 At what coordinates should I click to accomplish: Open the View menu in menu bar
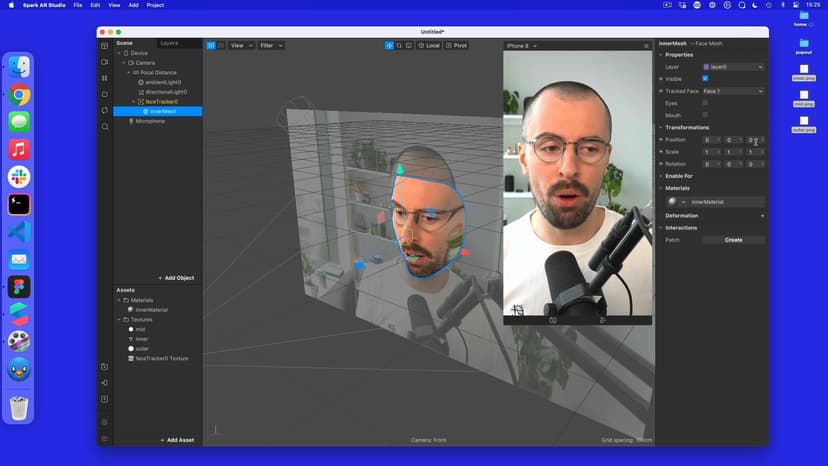coord(114,5)
